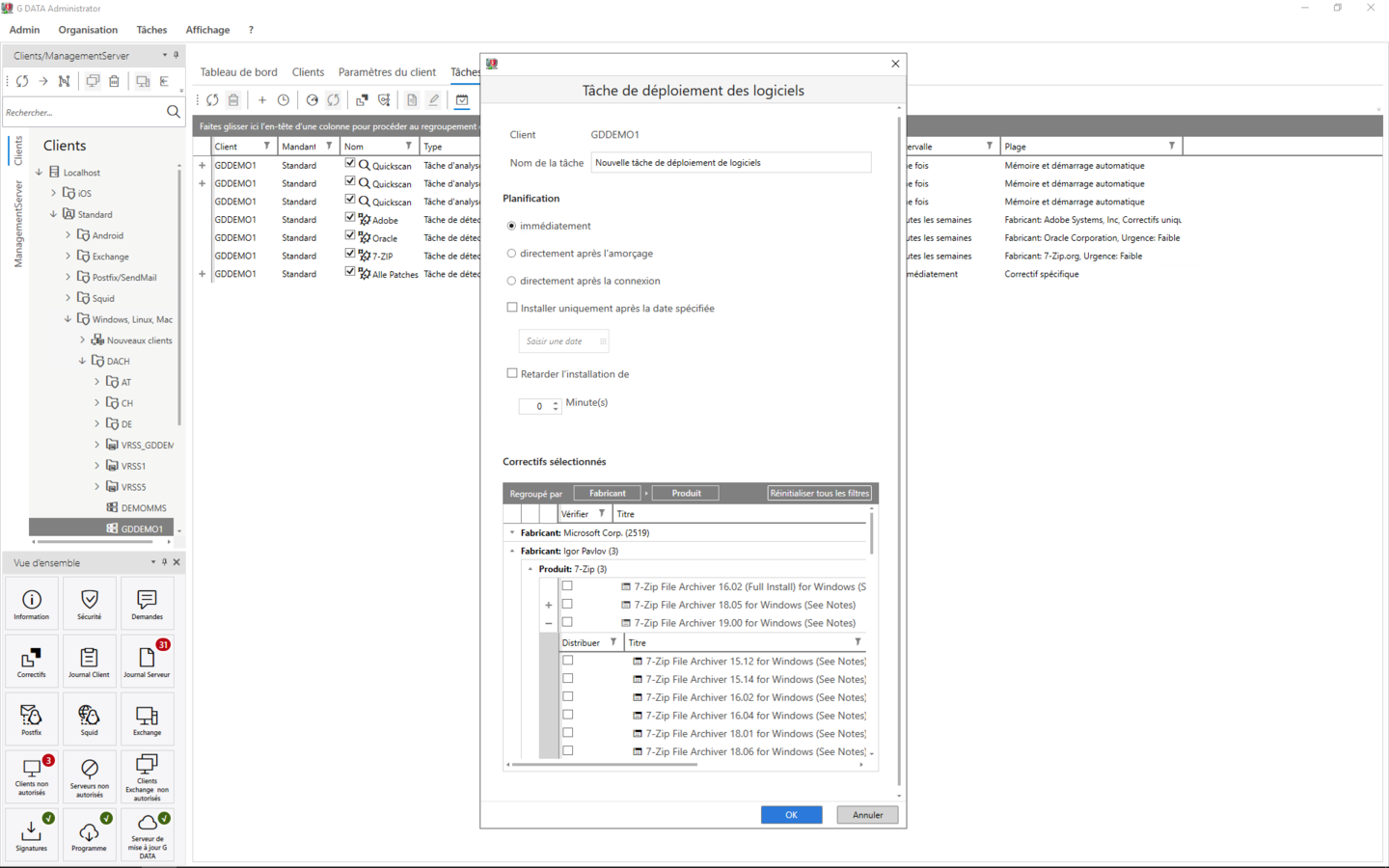
Task: Open the Clients Exchange non autorisés tile
Action: click(x=148, y=776)
